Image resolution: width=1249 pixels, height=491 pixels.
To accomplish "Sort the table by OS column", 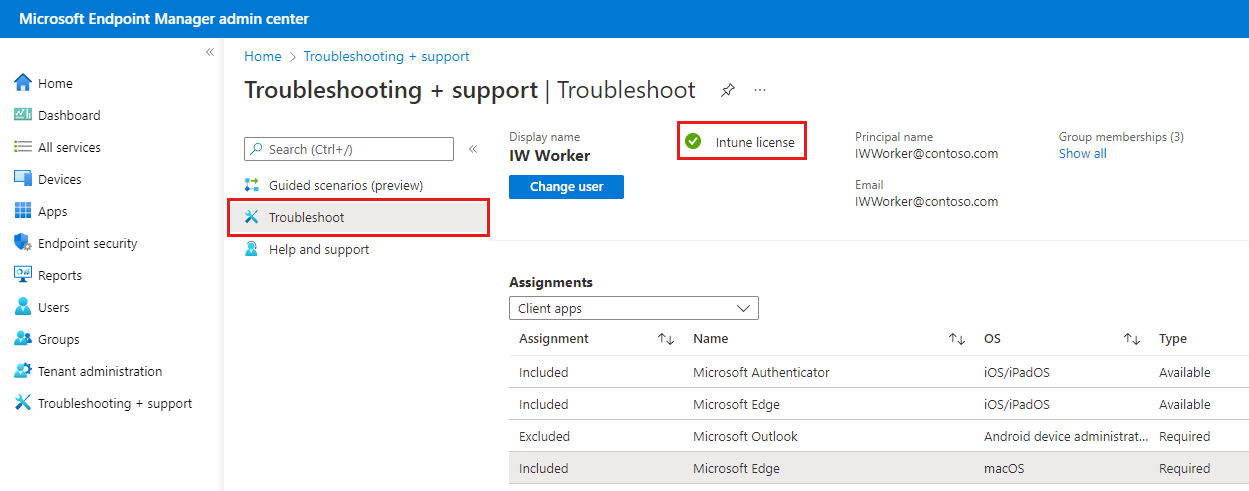I will pyautogui.click(x=1131, y=339).
